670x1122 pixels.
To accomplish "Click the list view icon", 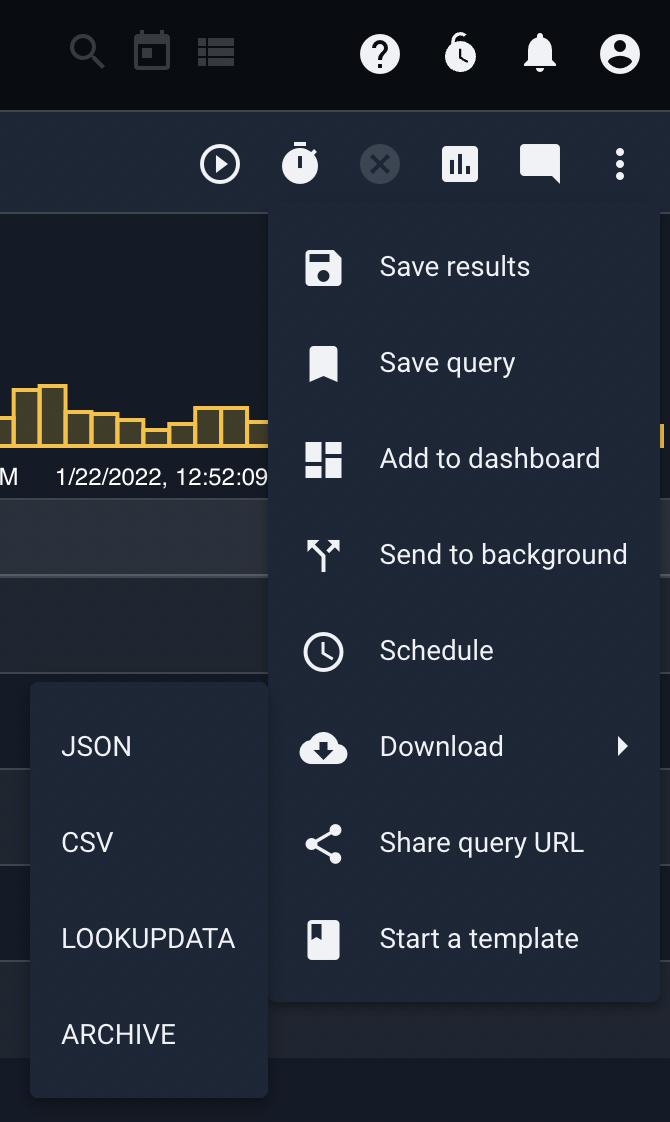I will pyautogui.click(x=215, y=52).
